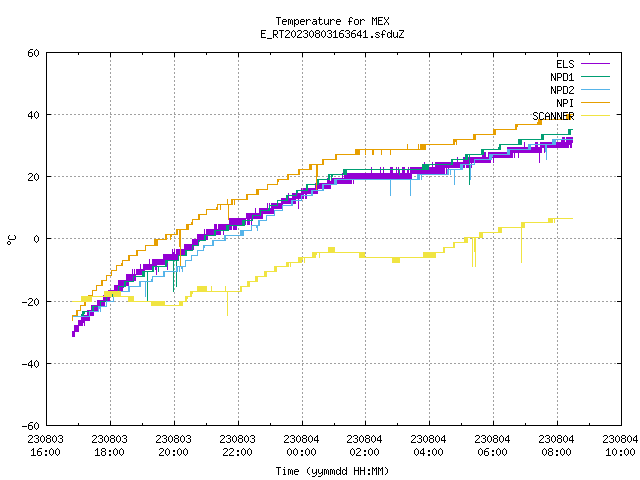Viewport: 640px width, 480px height.
Task: Click the x-axis label 230804 02:00
Action: click(364, 446)
